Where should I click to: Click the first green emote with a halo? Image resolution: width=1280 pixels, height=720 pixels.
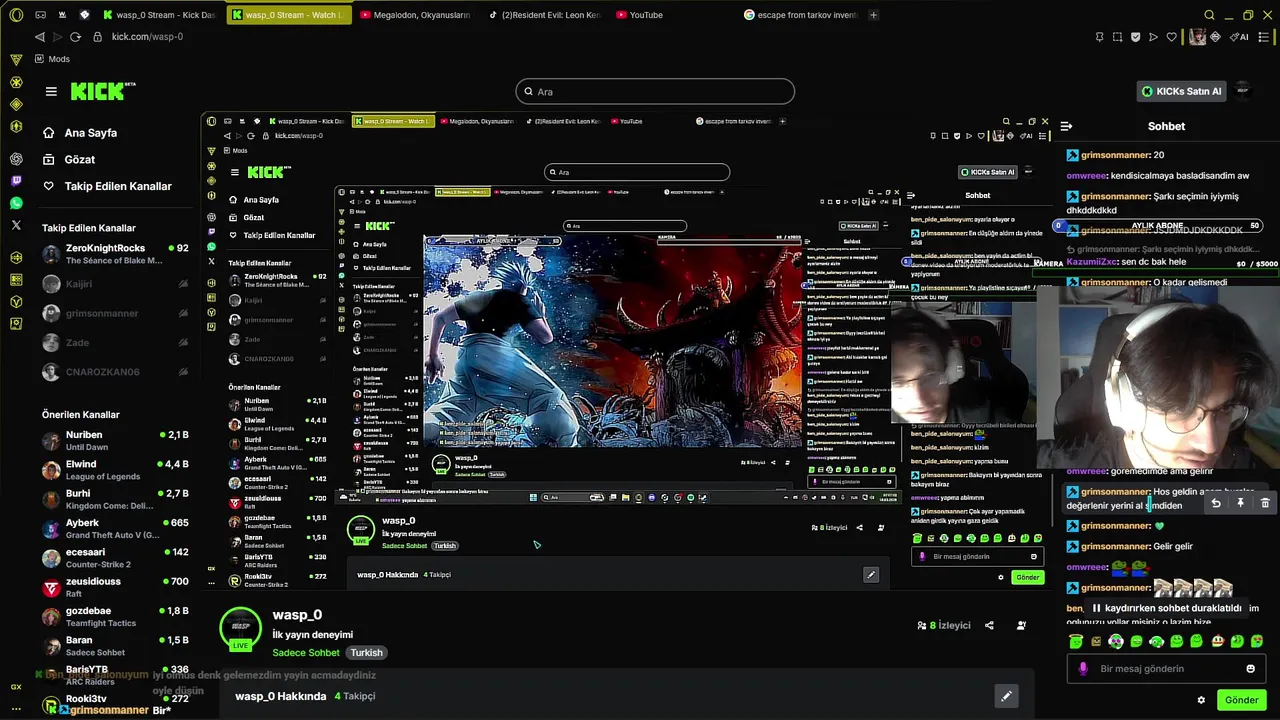[1076, 641]
